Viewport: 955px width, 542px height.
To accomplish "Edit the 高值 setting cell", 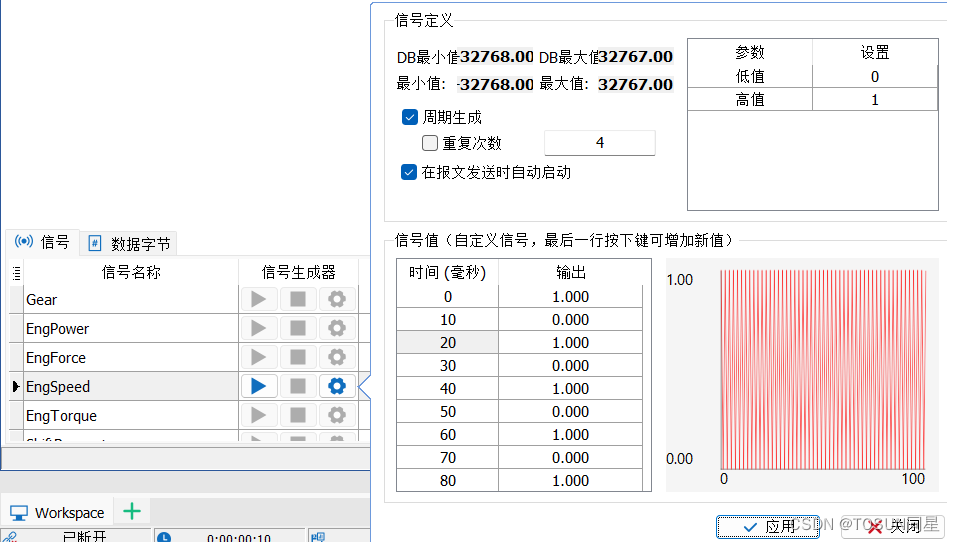I will tap(875, 100).
